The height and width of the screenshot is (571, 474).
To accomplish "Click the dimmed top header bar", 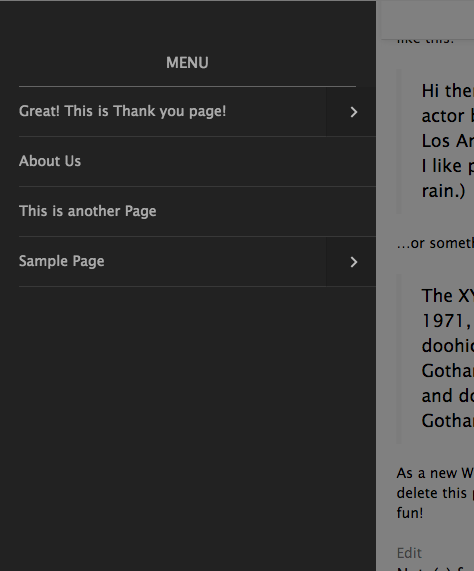I will coord(427,19).
